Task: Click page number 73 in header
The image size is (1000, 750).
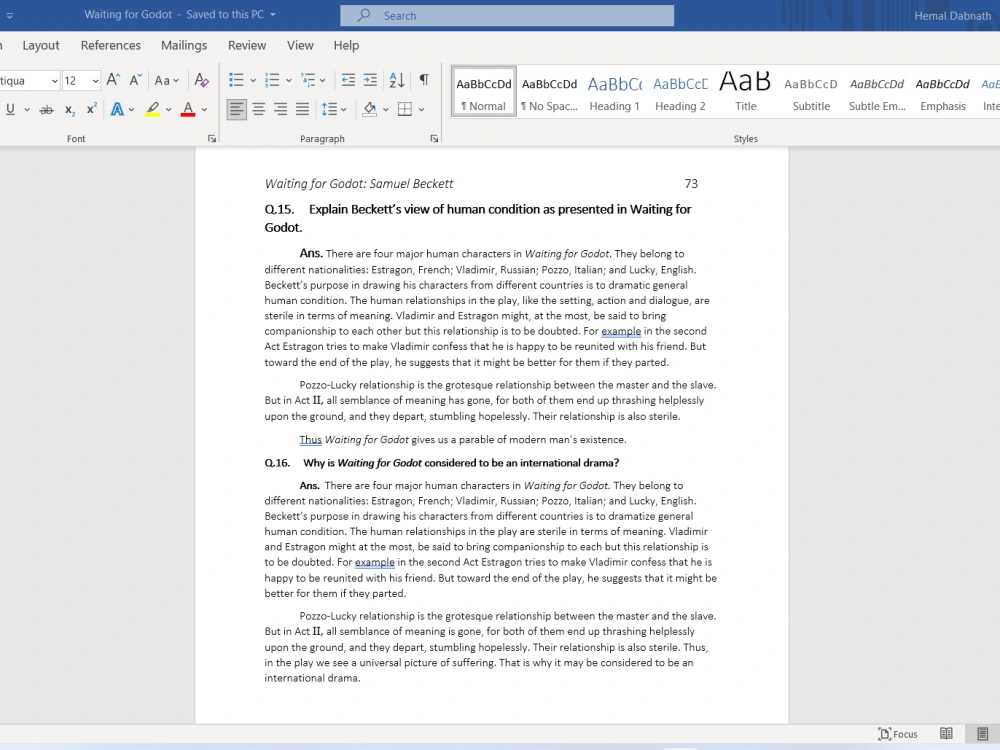Action: click(x=691, y=184)
